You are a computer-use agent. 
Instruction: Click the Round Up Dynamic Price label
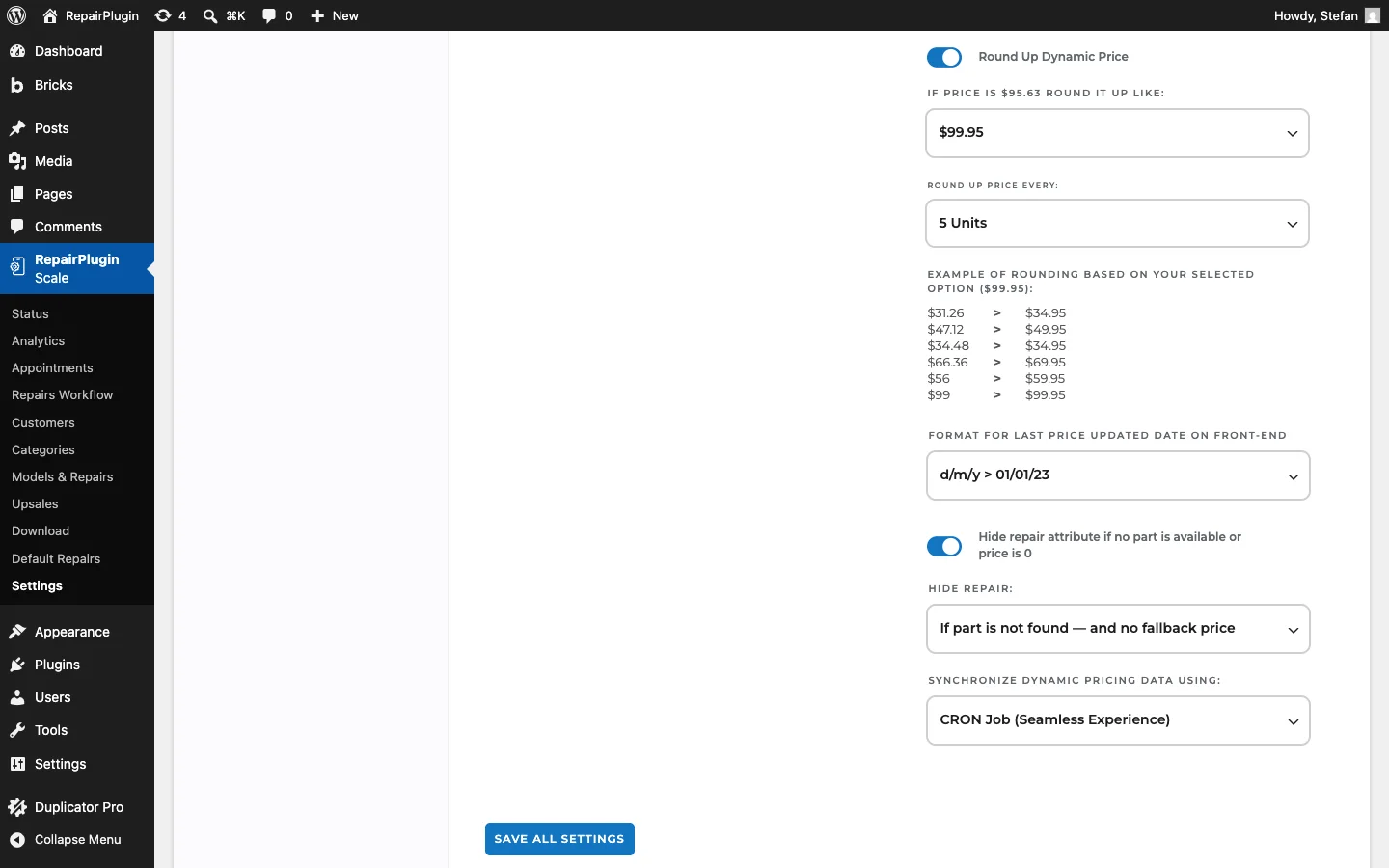coord(1053,57)
